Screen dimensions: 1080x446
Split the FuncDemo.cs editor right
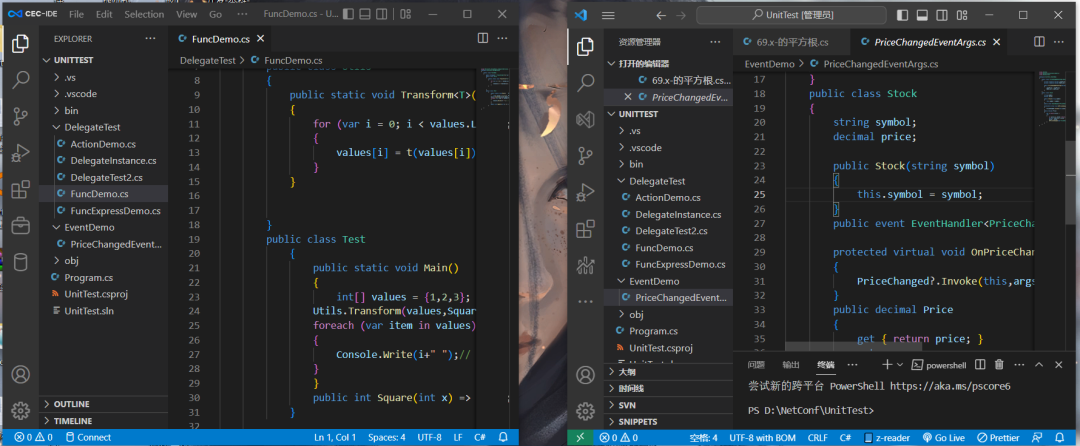pos(483,39)
